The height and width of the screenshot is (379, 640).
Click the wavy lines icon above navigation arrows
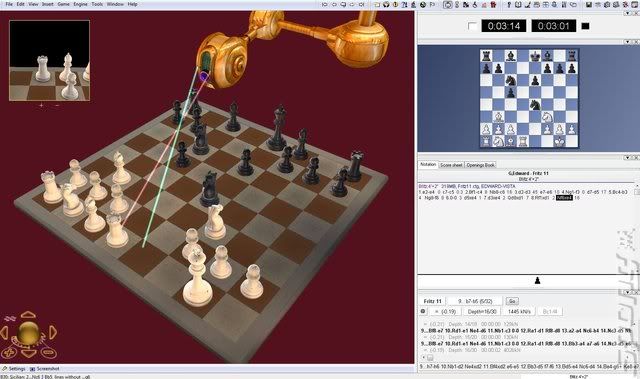tap(11, 318)
